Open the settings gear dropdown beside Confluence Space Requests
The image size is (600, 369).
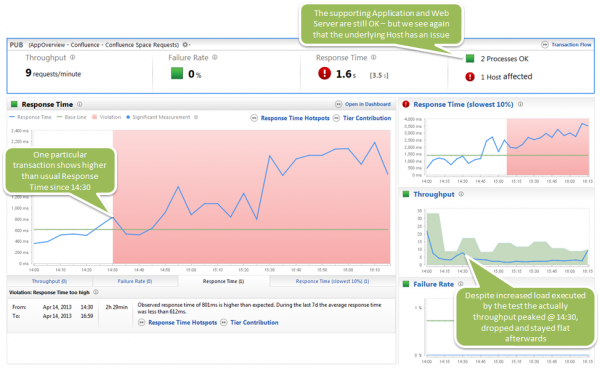pyautogui.click(x=186, y=45)
